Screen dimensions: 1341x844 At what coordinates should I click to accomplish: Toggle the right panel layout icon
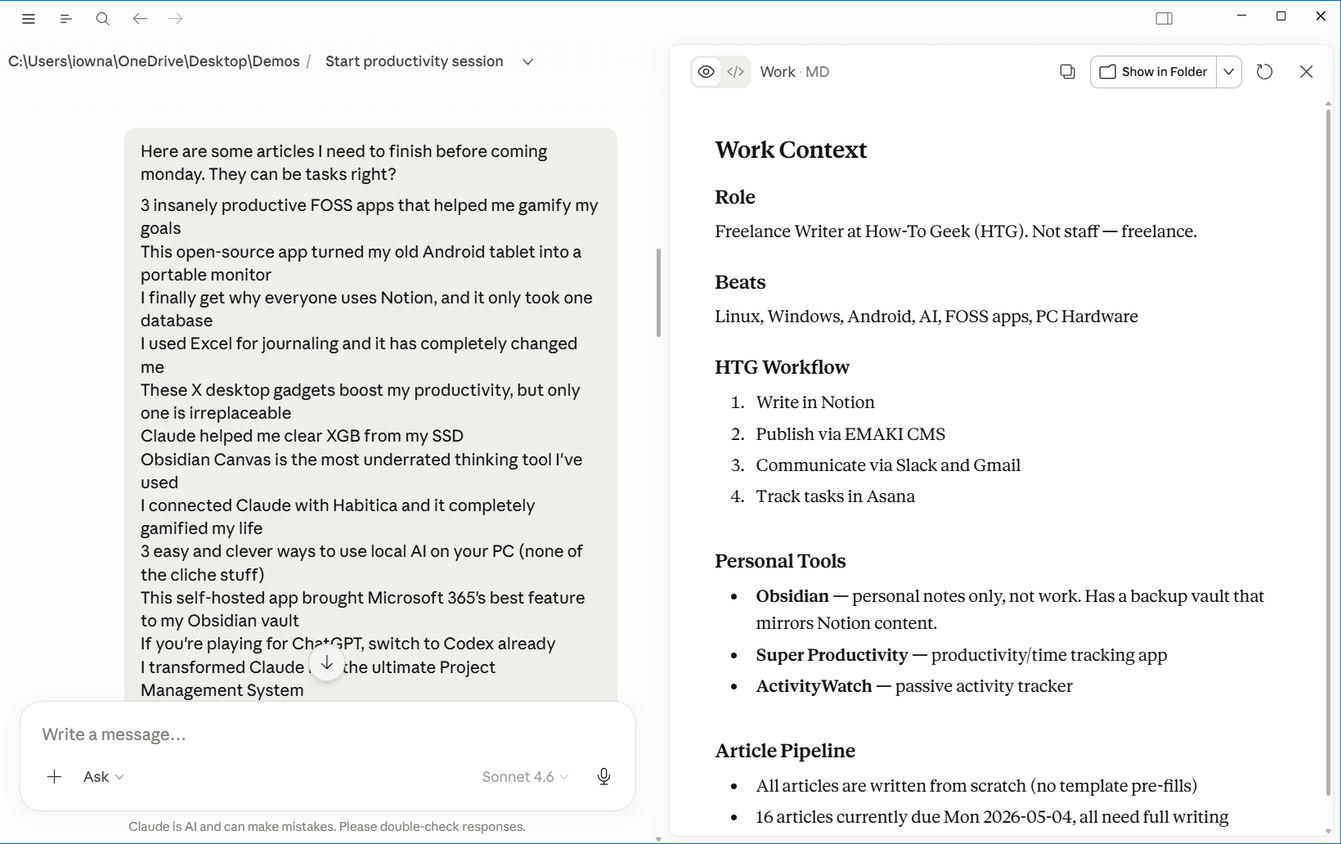coord(1164,18)
